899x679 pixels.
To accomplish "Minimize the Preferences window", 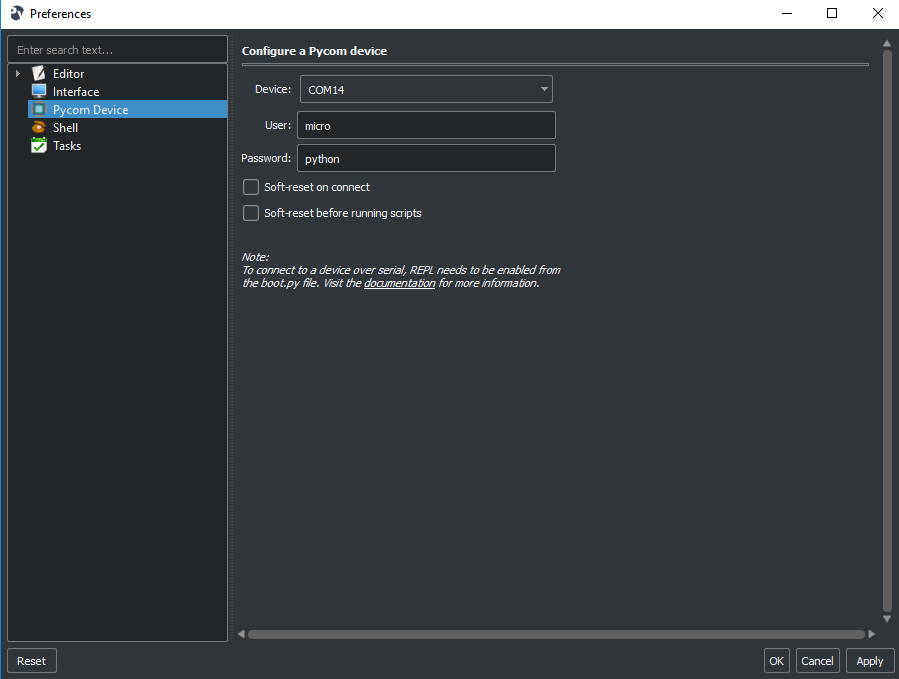I will pyautogui.click(x=787, y=13).
